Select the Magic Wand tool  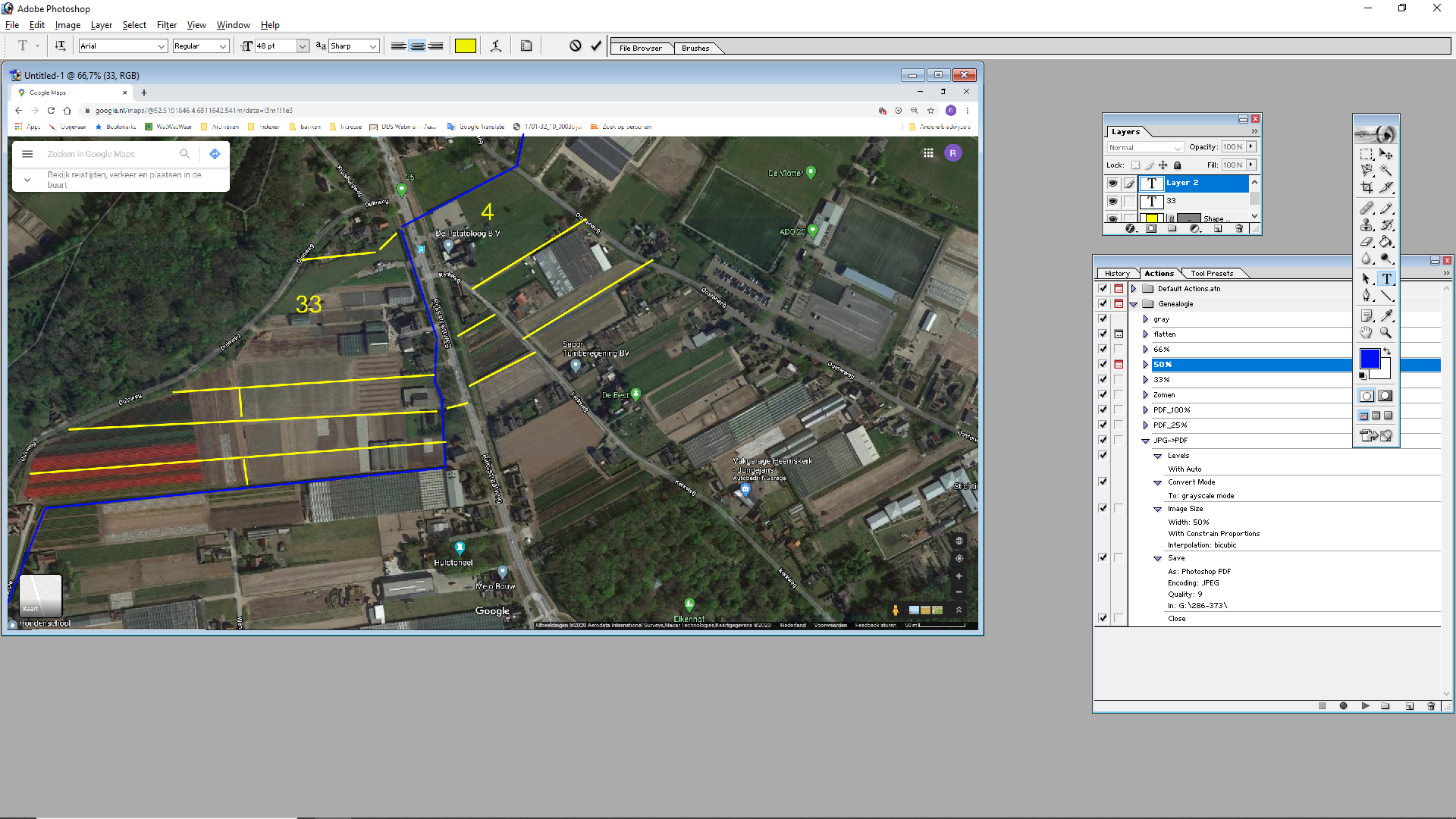pyautogui.click(x=1386, y=171)
